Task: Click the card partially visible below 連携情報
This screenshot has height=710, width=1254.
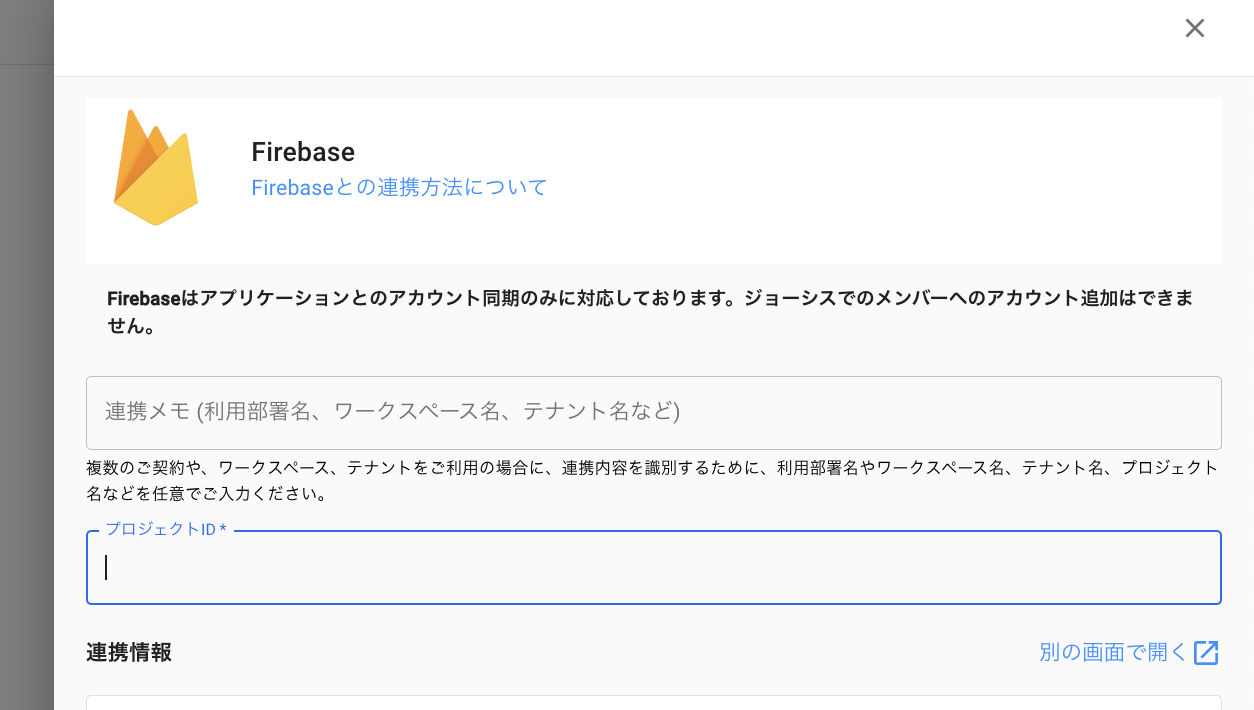Action: [x=653, y=702]
